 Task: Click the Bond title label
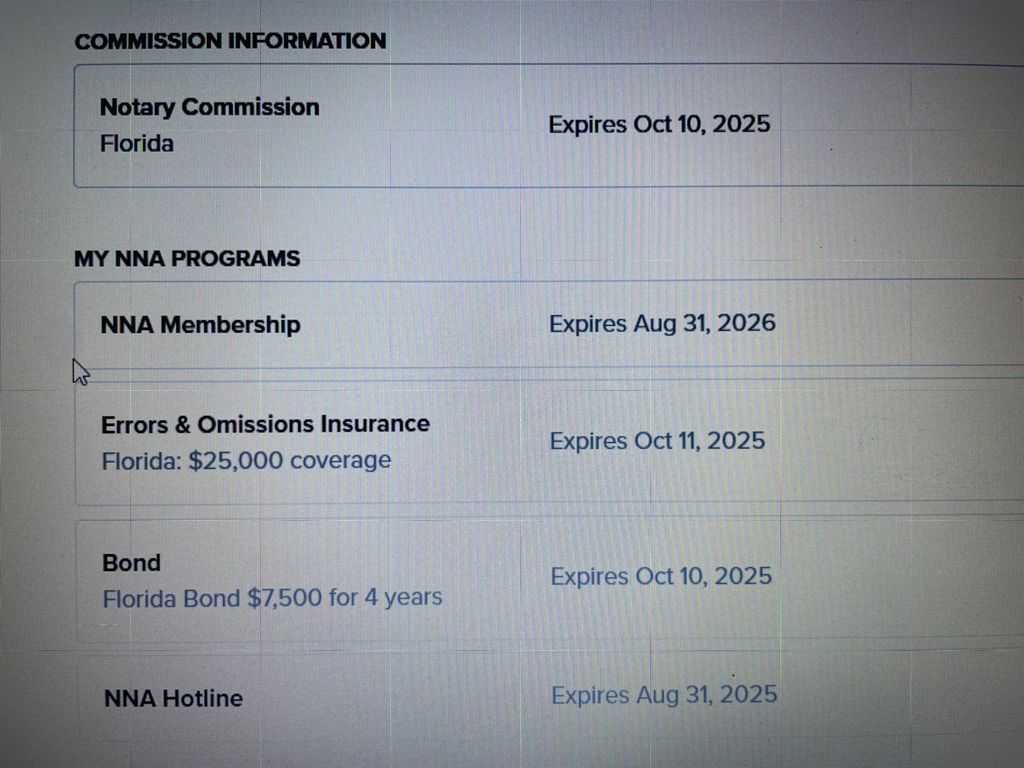click(x=131, y=563)
